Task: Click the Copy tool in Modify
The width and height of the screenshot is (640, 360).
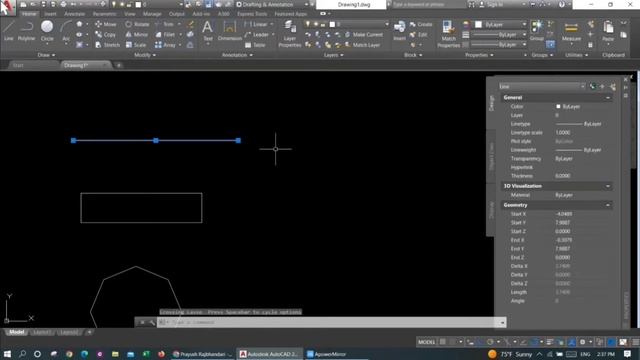Action: pos(105,35)
